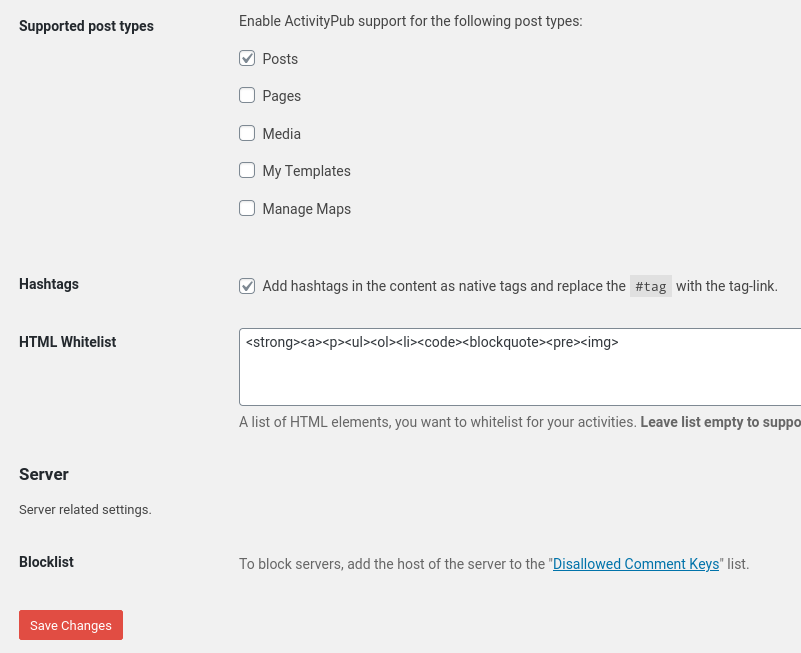Click the Blocklist setting label
Image resolution: width=801 pixels, height=653 pixels.
pyautogui.click(x=46, y=562)
